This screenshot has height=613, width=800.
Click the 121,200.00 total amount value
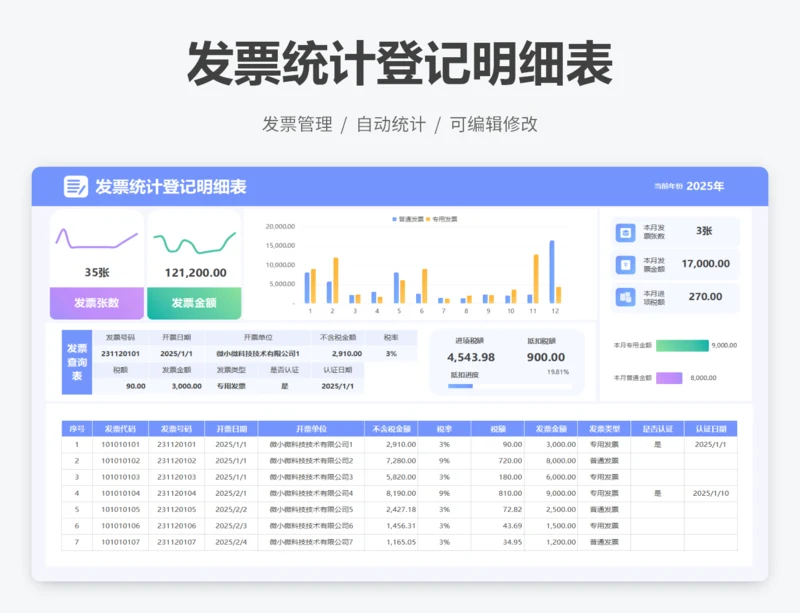tap(195, 273)
